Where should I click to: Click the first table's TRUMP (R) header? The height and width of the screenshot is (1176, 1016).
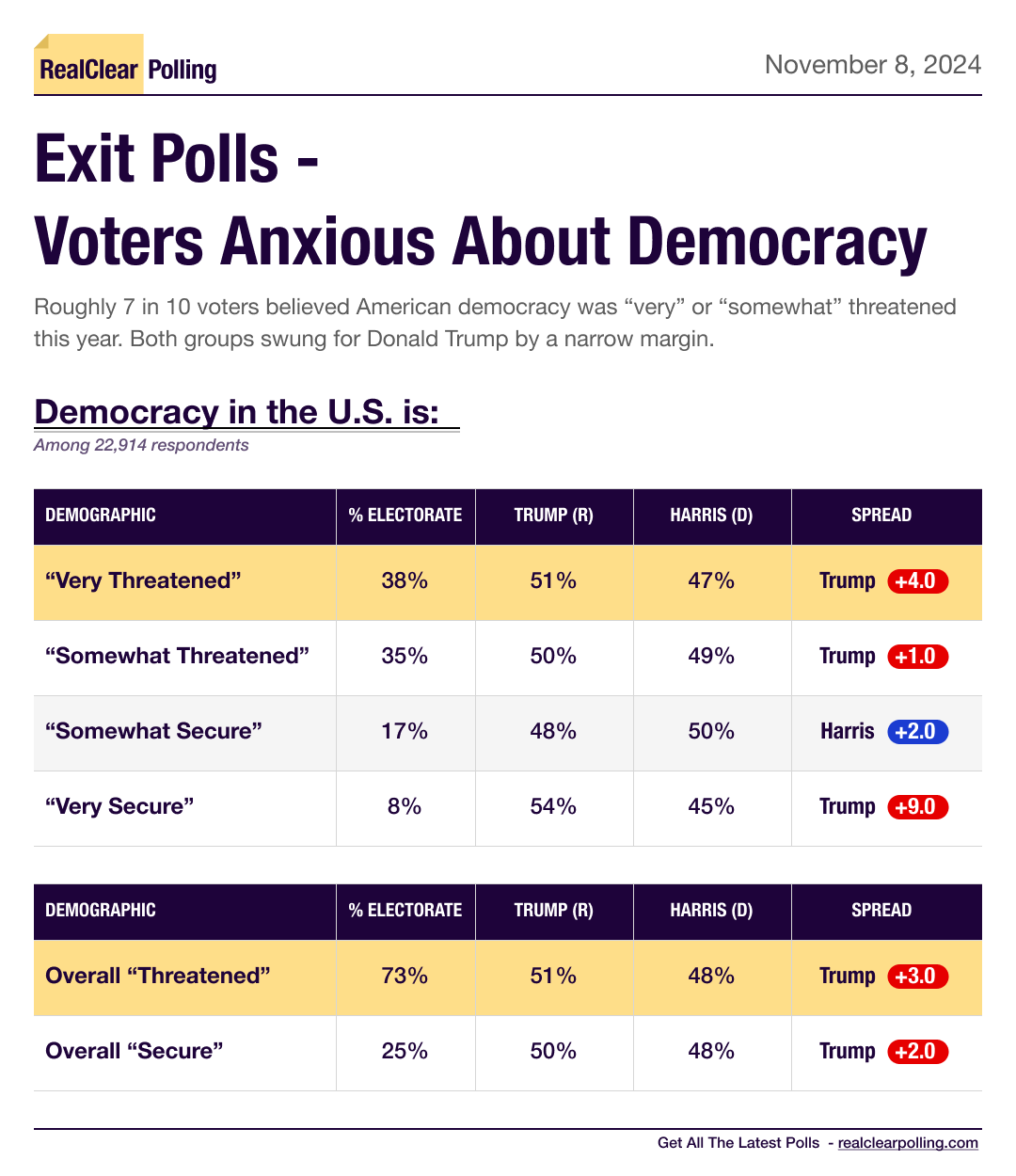click(554, 515)
